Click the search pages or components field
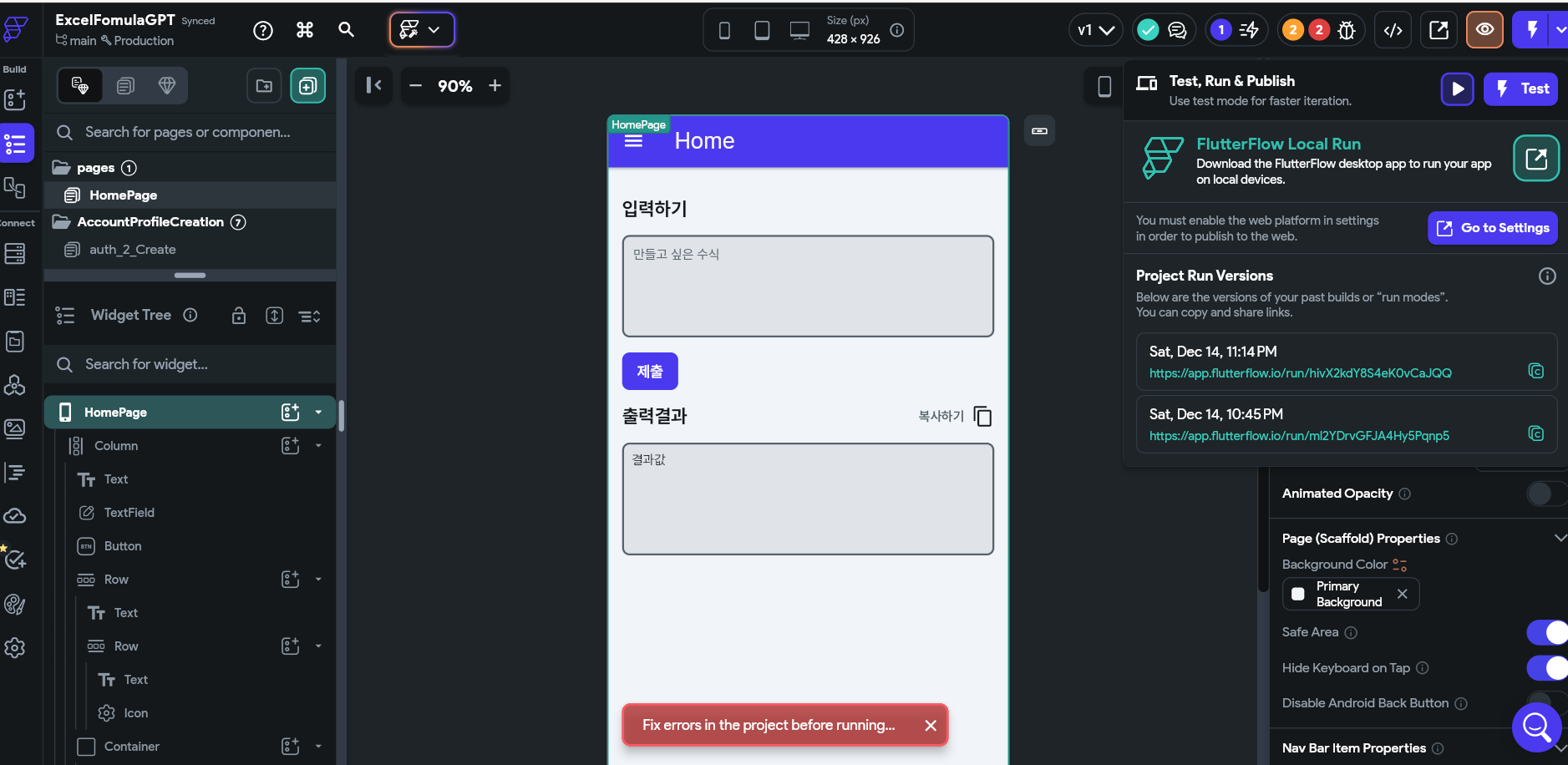Viewport: 1568px width, 765px height. pyautogui.click(x=190, y=132)
